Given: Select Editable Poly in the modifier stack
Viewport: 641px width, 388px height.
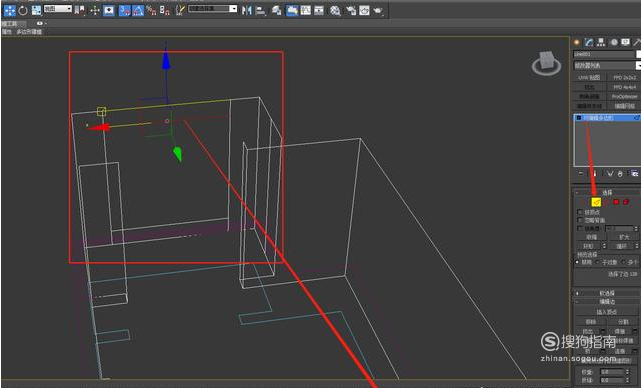Looking at the screenshot, I should click(x=598, y=118).
